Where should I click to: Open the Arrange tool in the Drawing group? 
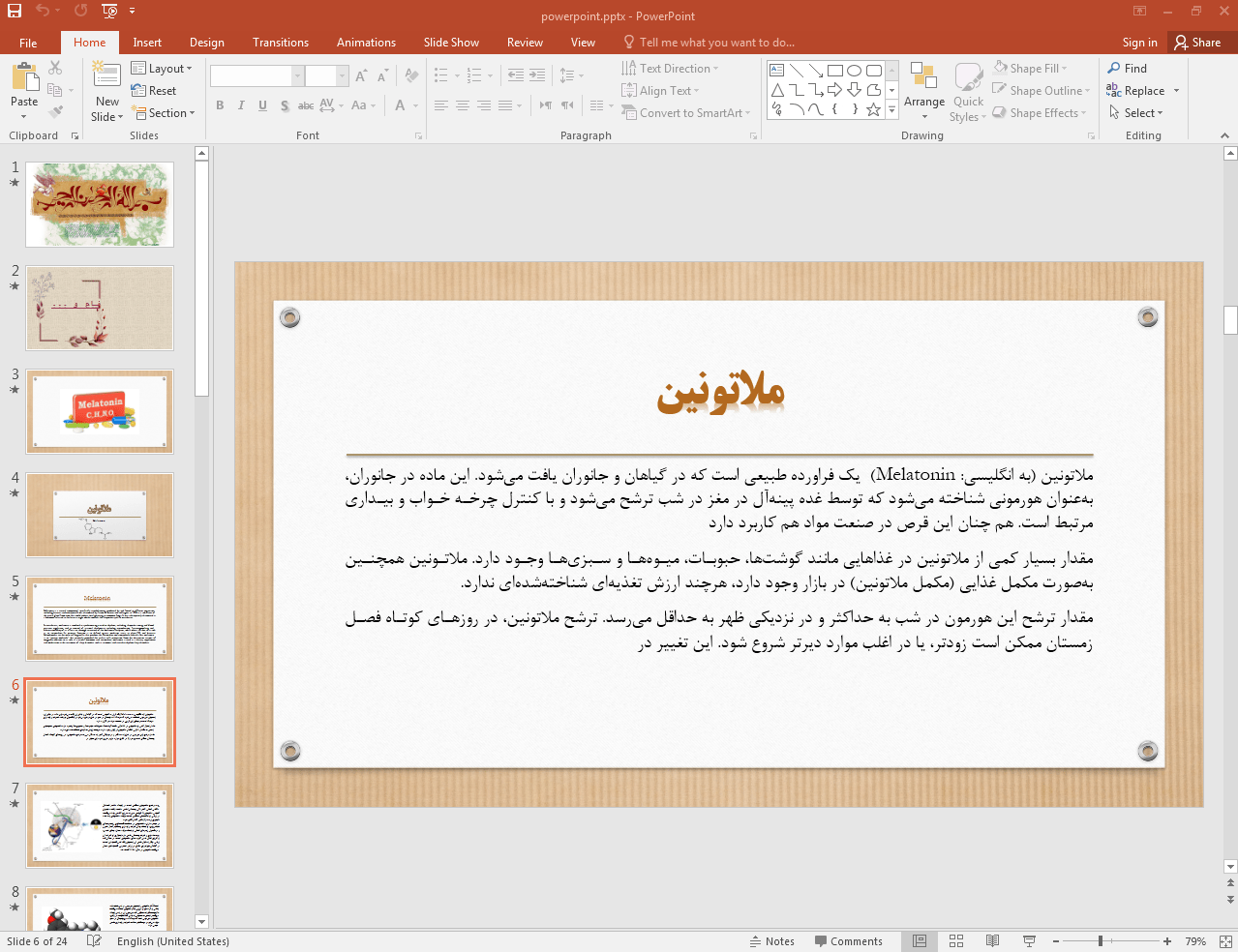(x=923, y=88)
